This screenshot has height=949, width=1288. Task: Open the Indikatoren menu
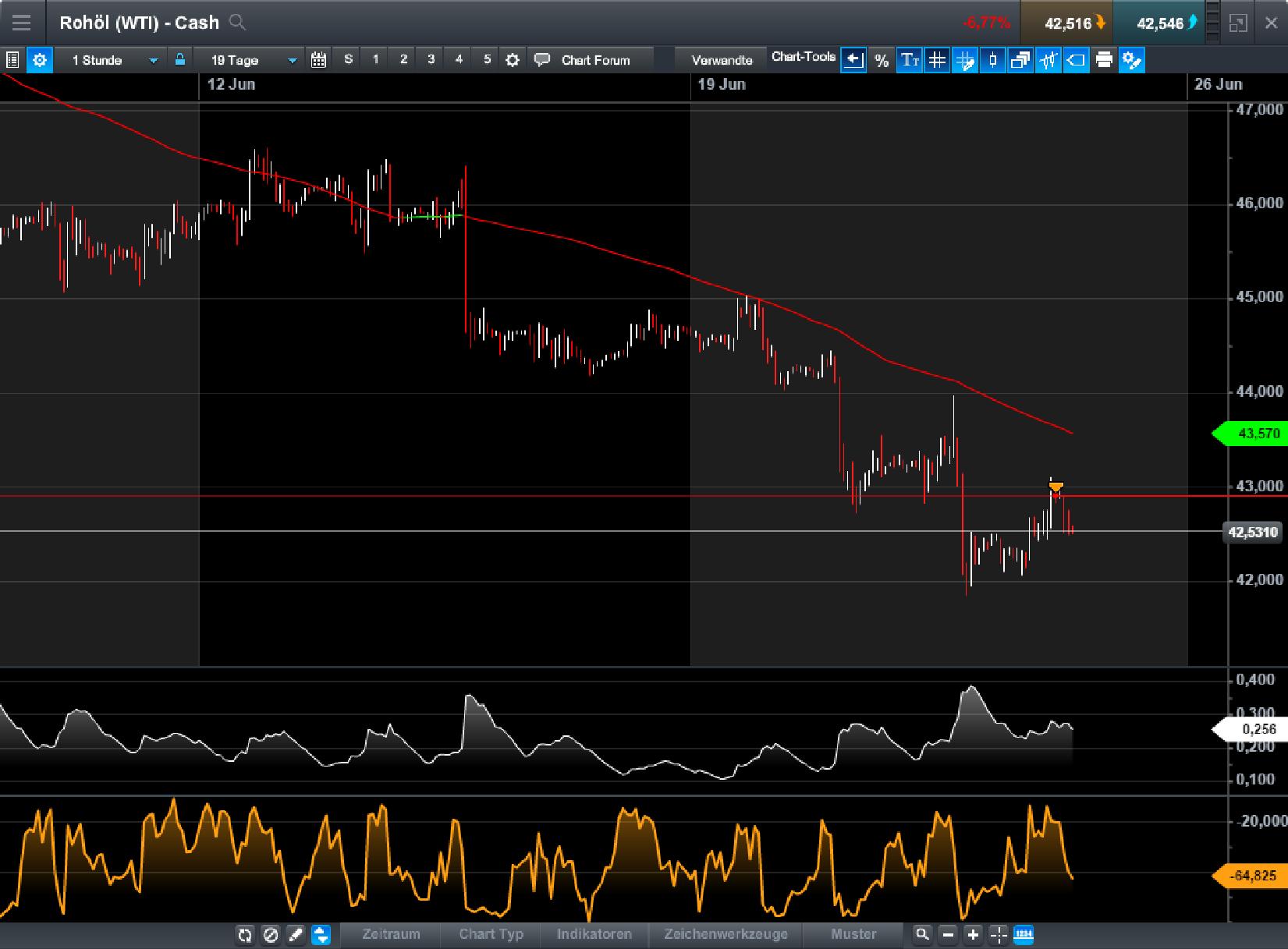(595, 934)
